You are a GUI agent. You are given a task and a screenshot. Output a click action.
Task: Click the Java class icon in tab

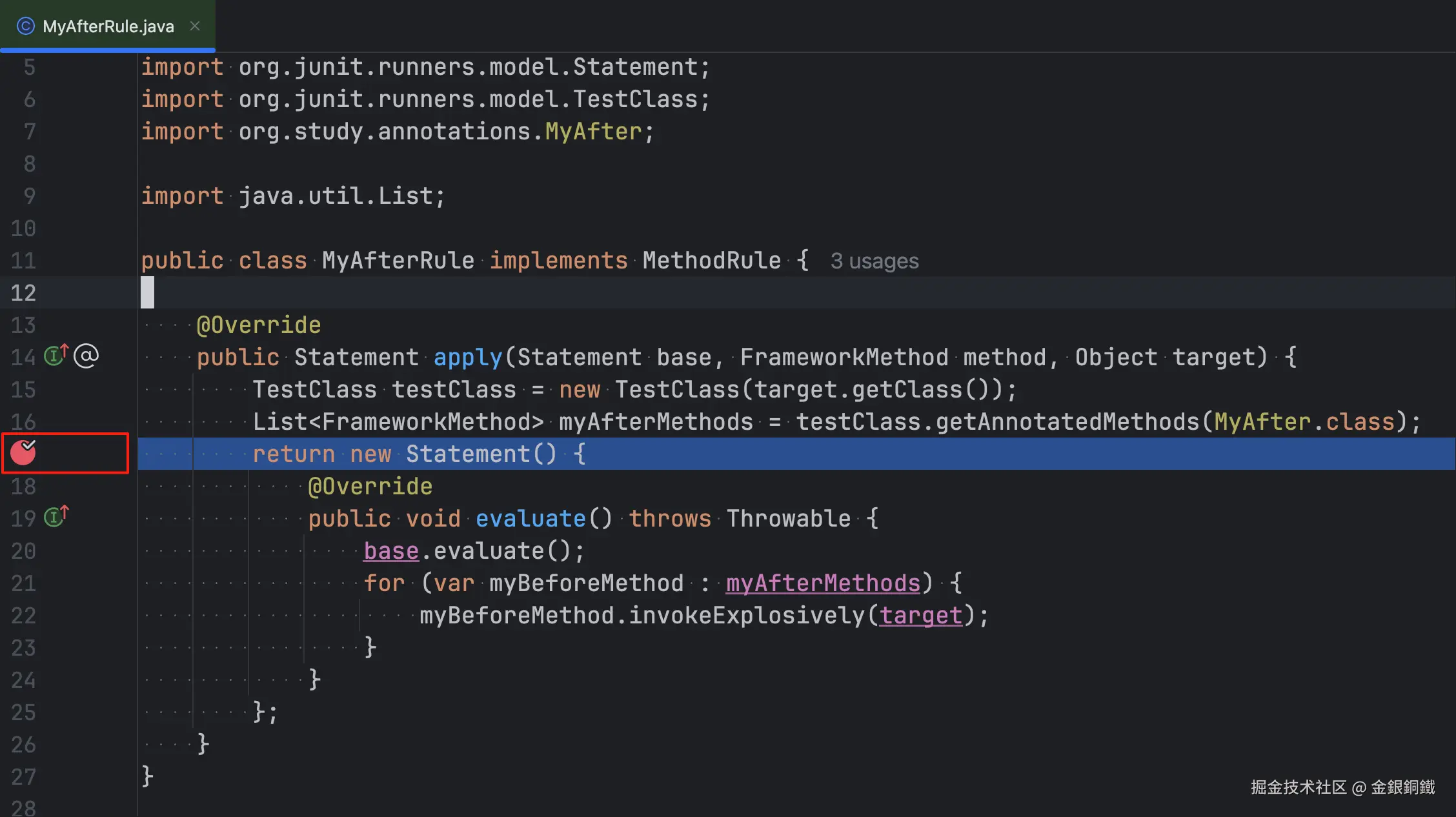tap(25, 26)
